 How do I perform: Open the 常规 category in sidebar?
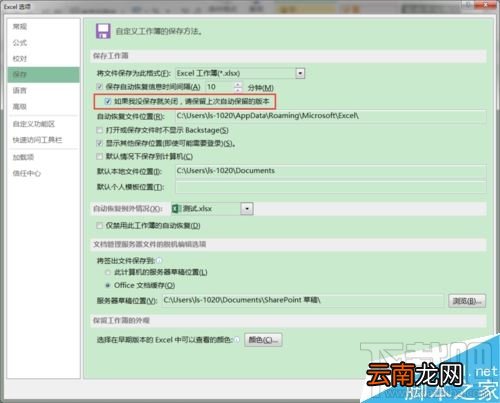(20, 27)
